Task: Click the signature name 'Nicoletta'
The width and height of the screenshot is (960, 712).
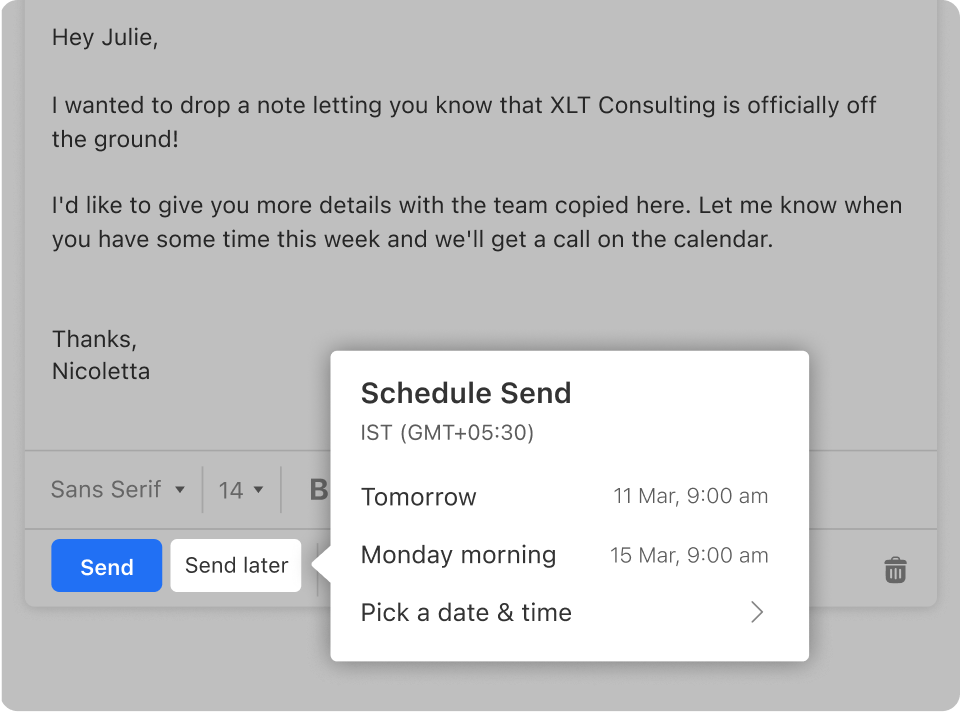Action: [x=100, y=370]
